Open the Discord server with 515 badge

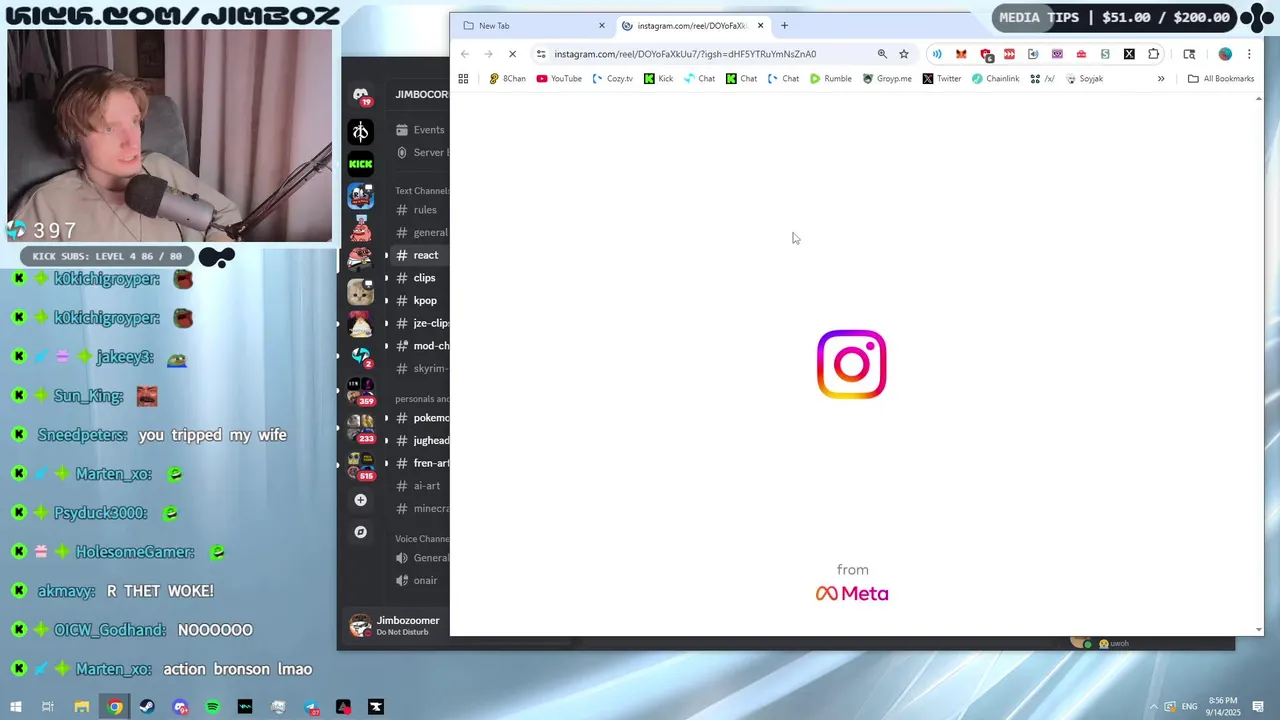click(361, 465)
